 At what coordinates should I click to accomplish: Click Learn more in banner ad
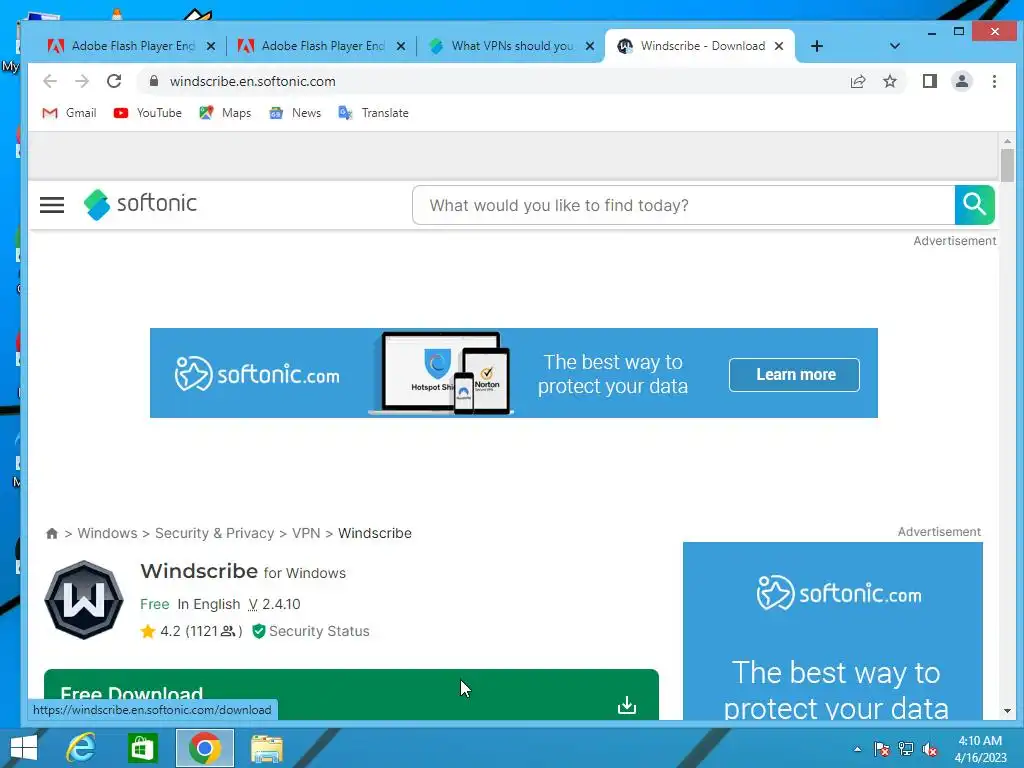coord(794,374)
